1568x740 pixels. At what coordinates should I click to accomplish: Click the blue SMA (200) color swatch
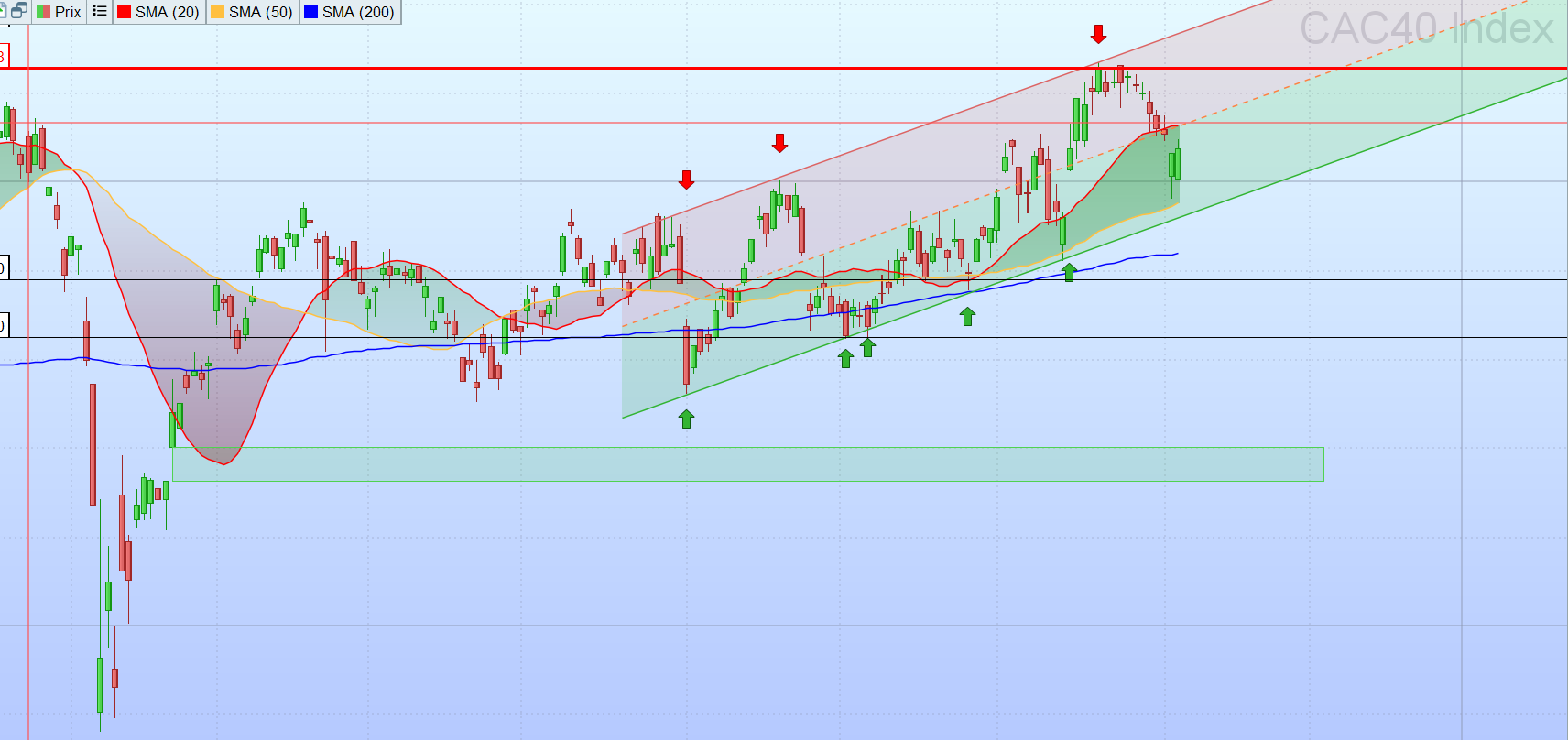point(311,12)
